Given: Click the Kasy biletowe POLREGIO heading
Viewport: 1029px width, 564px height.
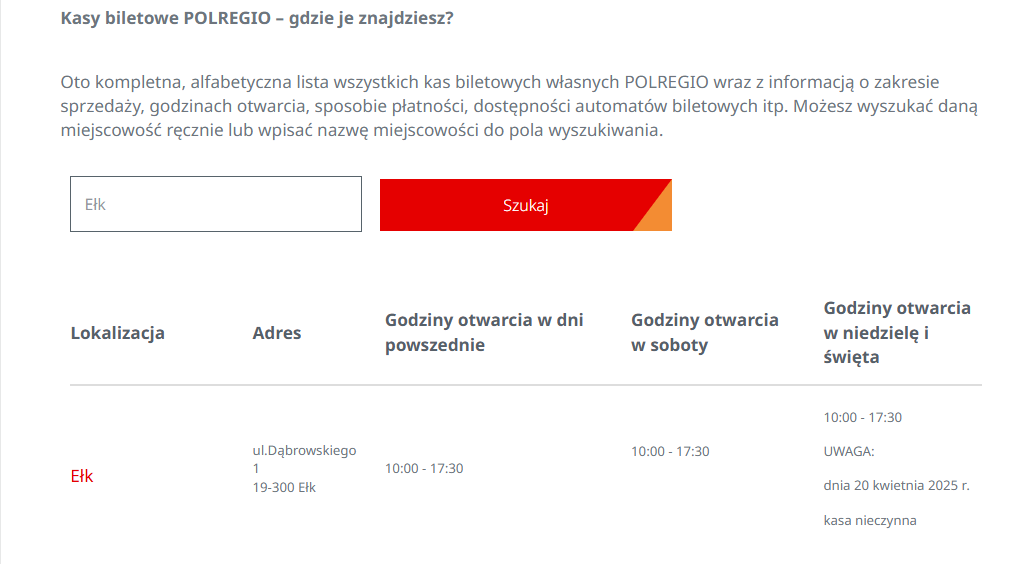Looking at the screenshot, I should point(257,18).
